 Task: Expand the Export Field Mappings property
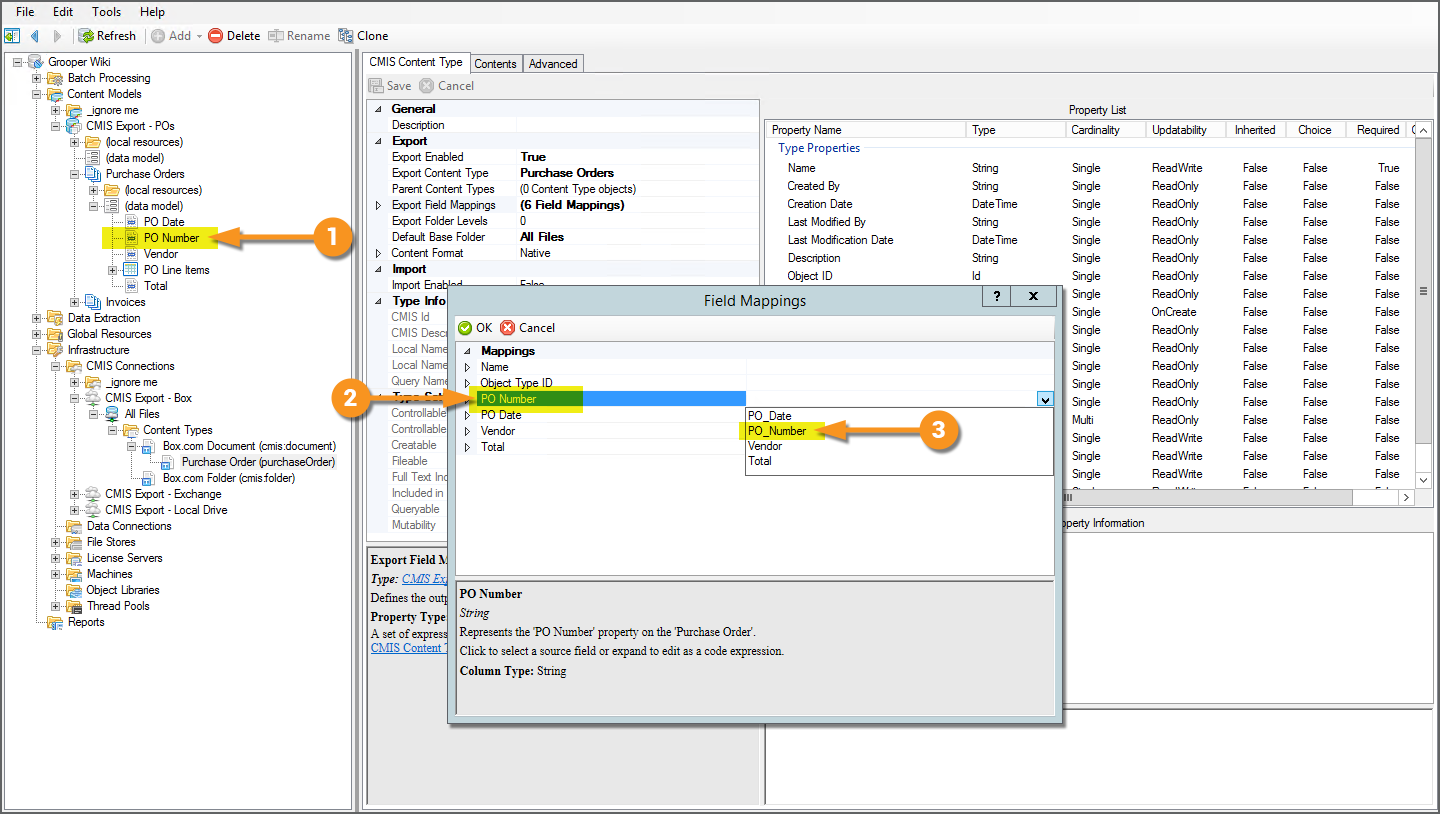378,205
